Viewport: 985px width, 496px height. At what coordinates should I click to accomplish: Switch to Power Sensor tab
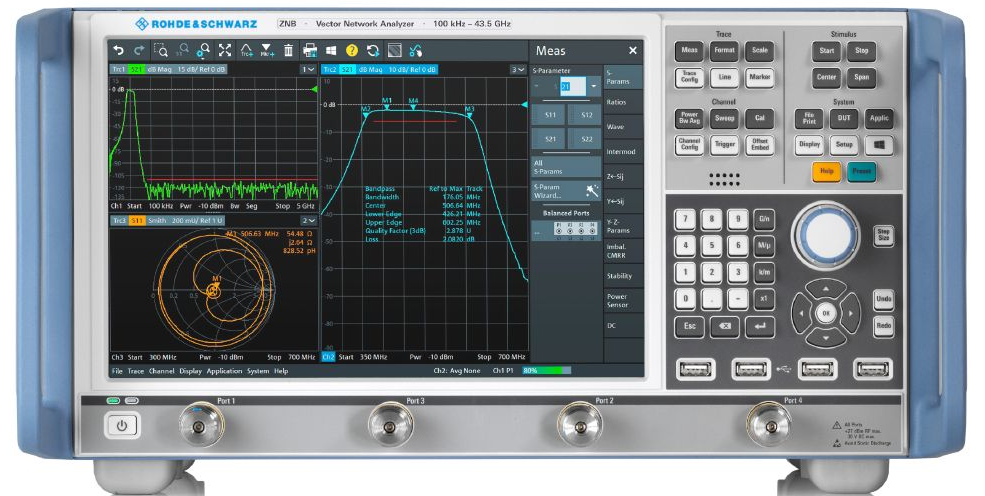[623, 301]
